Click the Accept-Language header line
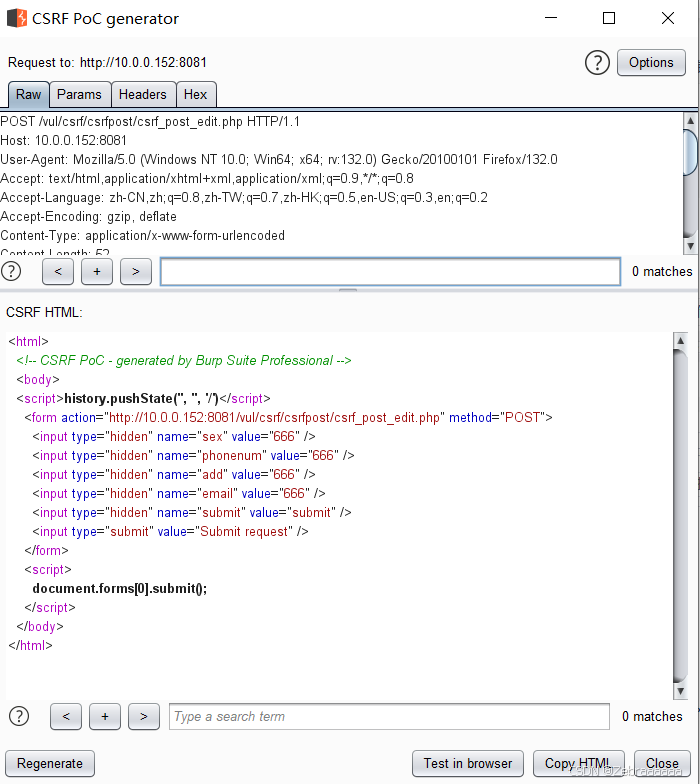This screenshot has width=700, height=784. [244, 198]
